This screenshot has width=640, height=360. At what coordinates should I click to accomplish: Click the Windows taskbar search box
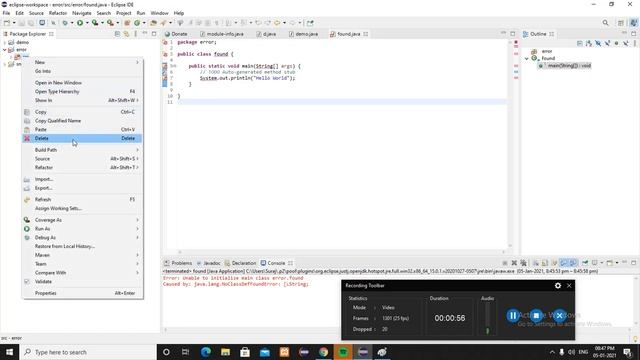[x=88, y=352]
